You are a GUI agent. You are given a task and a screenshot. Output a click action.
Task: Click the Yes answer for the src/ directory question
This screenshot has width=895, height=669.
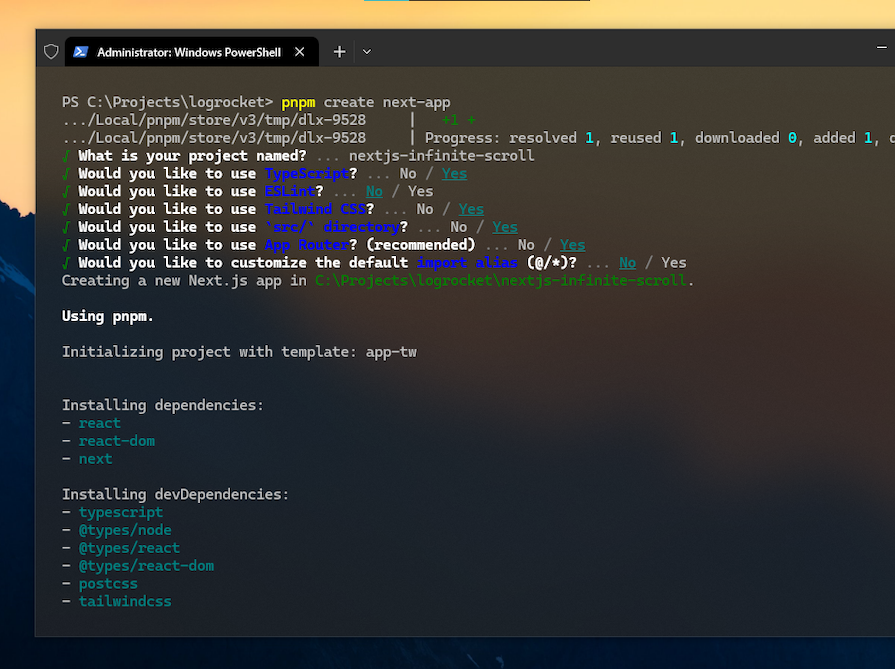click(x=504, y=226)
